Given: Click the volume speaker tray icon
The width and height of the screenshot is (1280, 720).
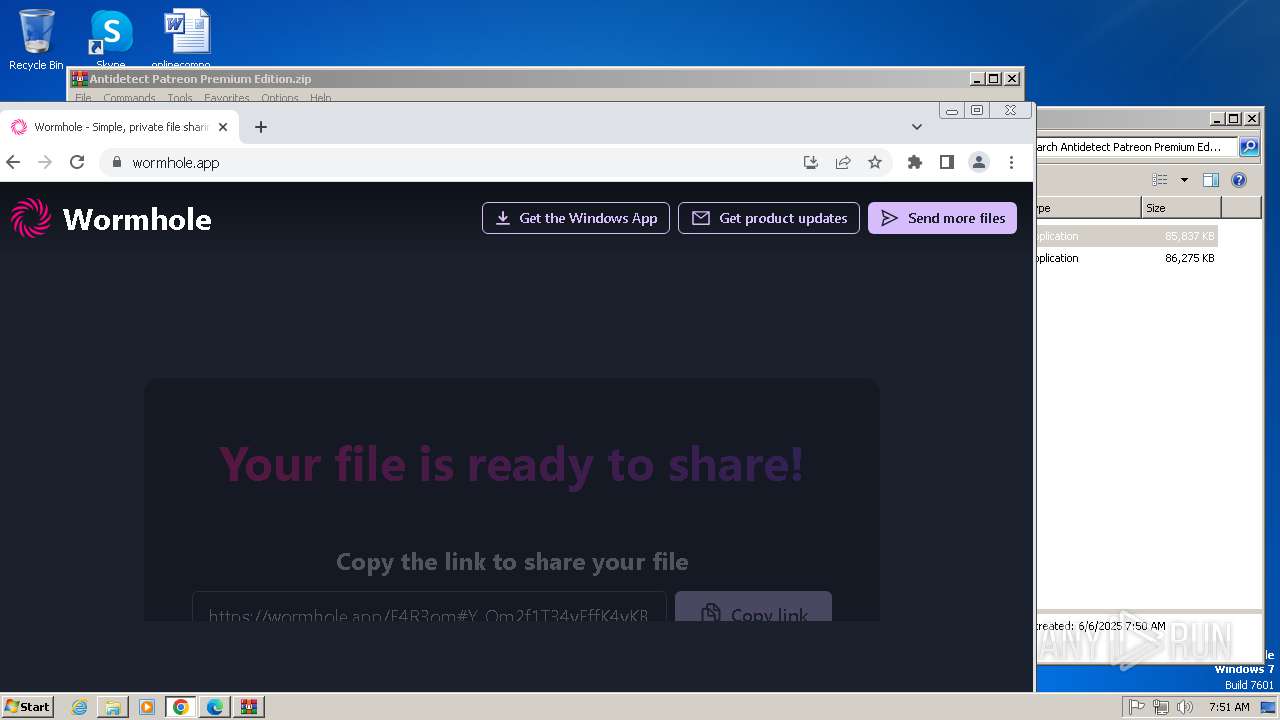Looking at the screenshot, I should point(1185,707).
